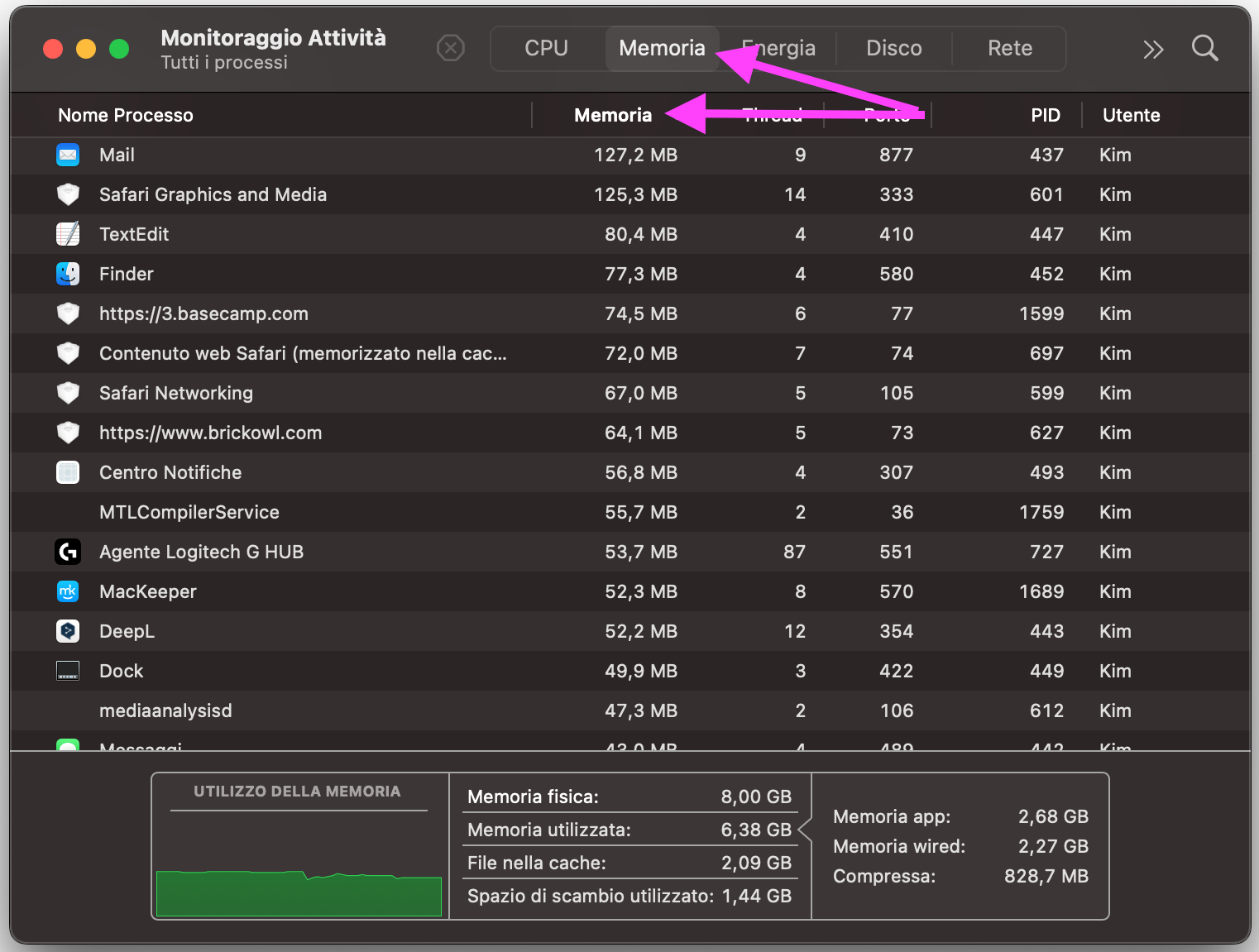Expand the toolbar overflow chevrons
The image size is (1259, 952).
[1153, 50]
